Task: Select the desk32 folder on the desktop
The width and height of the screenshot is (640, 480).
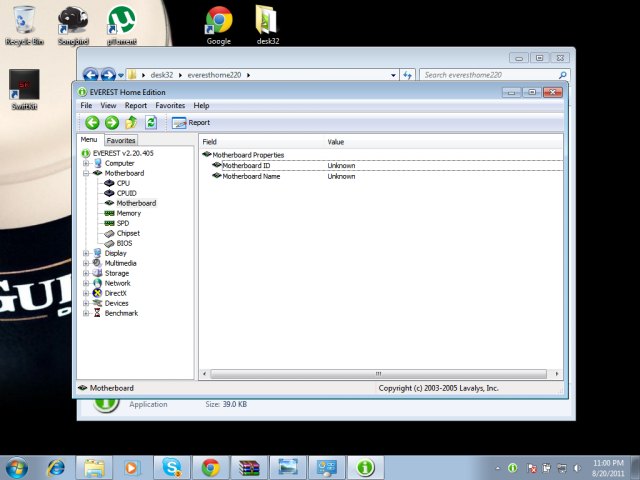Action: (x=267, y=25)
